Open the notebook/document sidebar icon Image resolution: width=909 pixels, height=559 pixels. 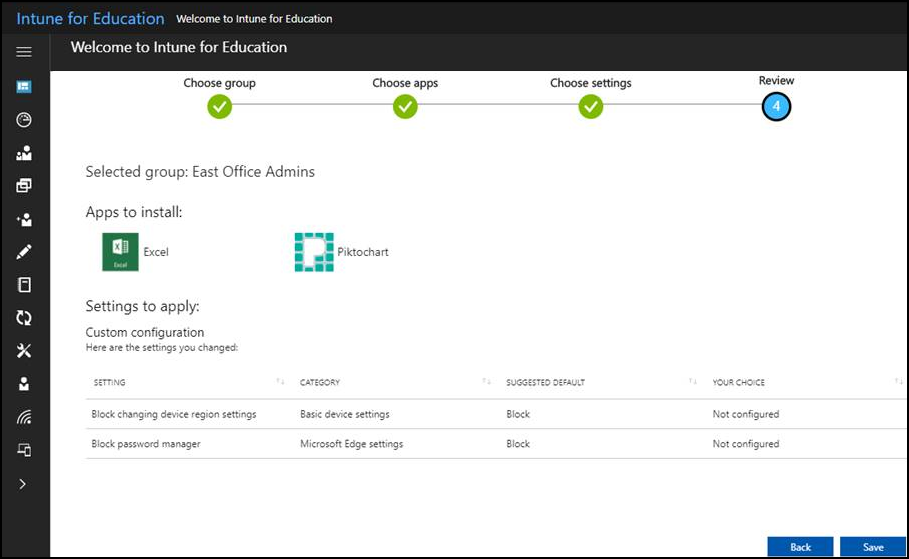click(x=24, y=285)
